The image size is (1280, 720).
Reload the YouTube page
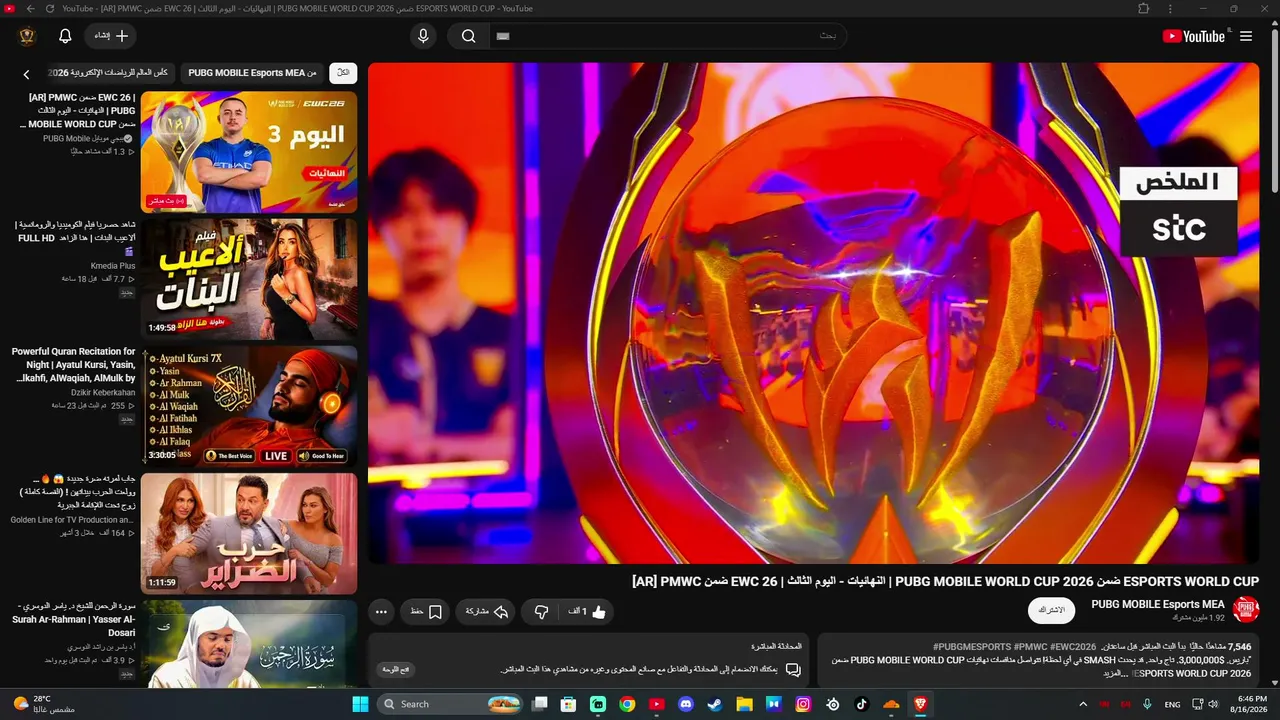[x=50, y=8]
